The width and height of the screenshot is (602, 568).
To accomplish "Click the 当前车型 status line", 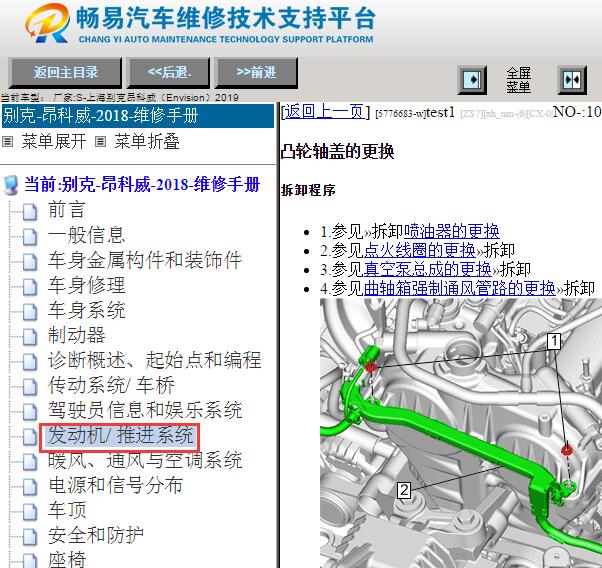I will coord(119,97).
